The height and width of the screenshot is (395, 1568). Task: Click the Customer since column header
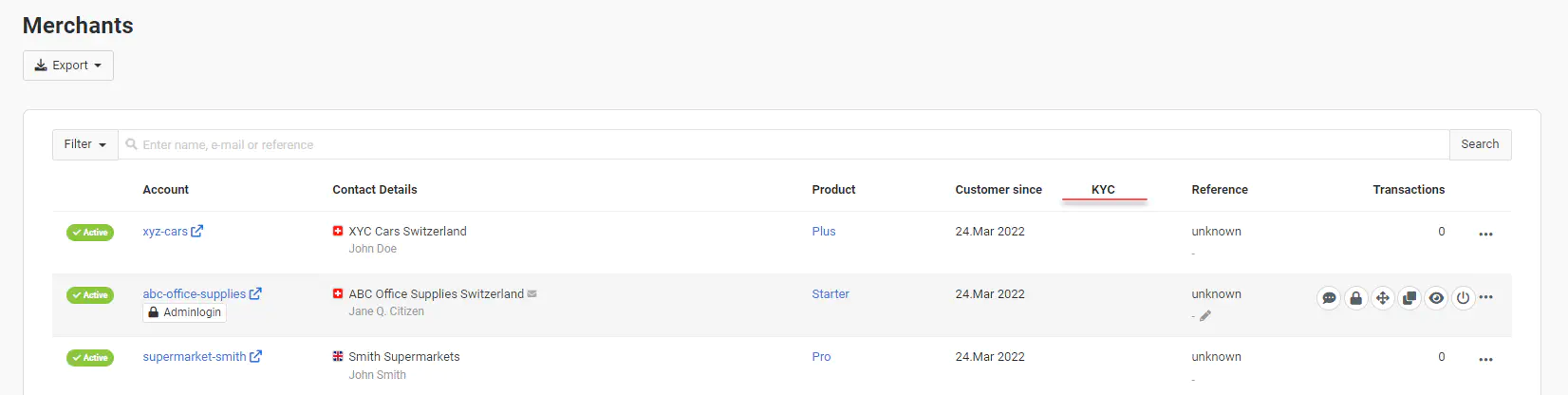999,190
